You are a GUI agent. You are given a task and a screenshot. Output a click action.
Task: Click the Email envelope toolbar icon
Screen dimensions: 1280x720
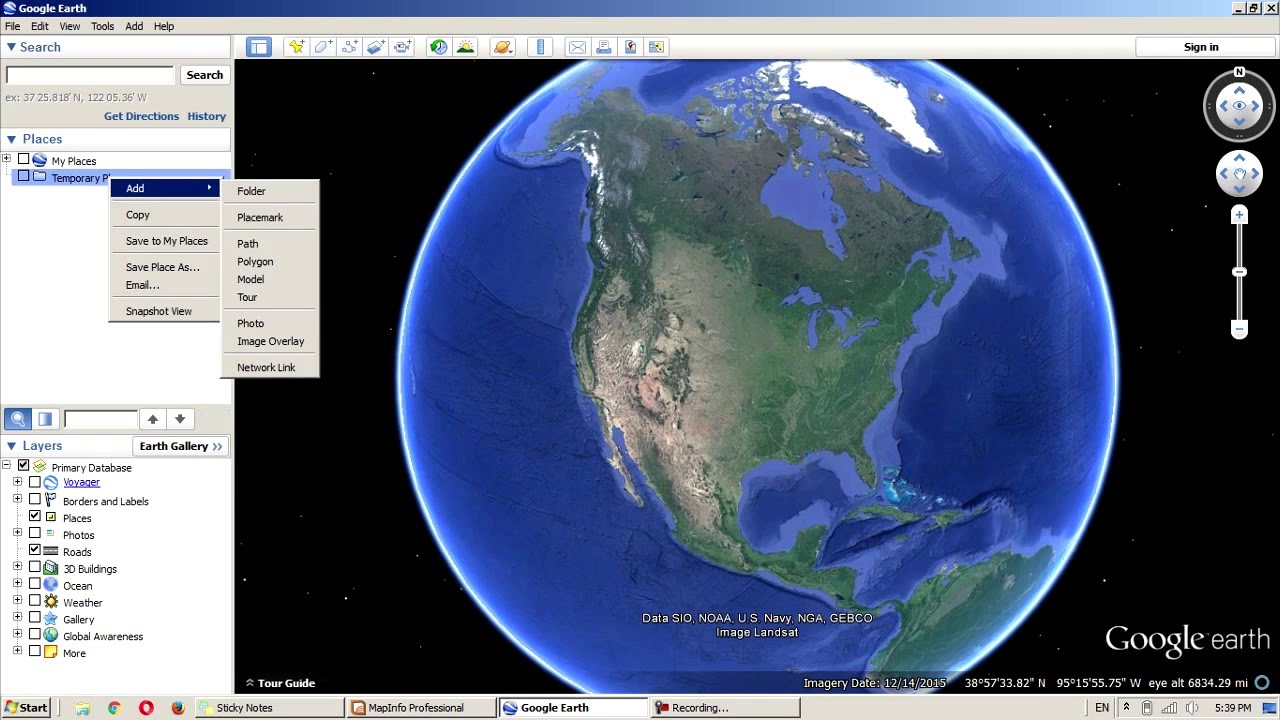point(577,47)
